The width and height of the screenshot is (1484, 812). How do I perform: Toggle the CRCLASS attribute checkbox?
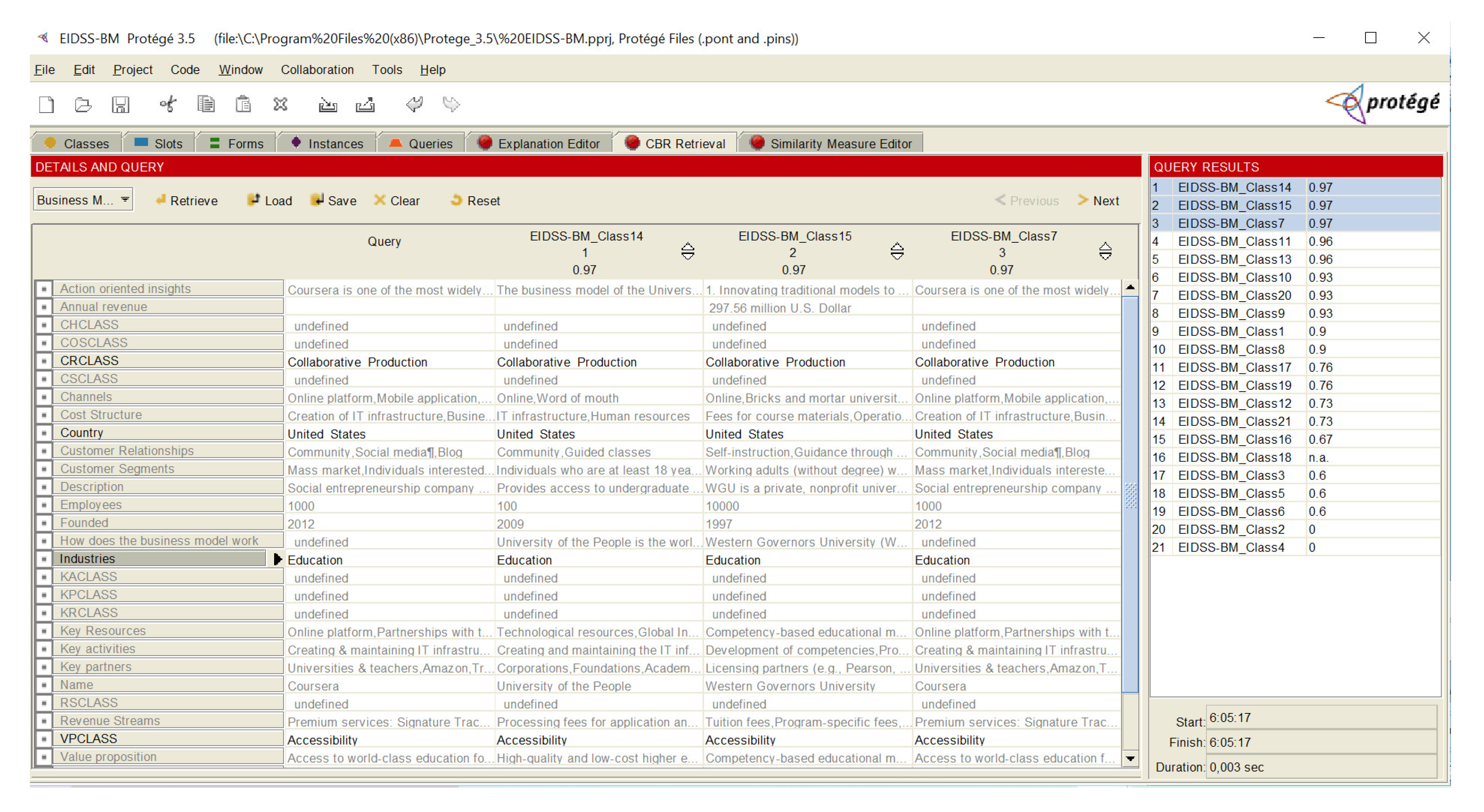pyautogui.click(x=44, y=361)
